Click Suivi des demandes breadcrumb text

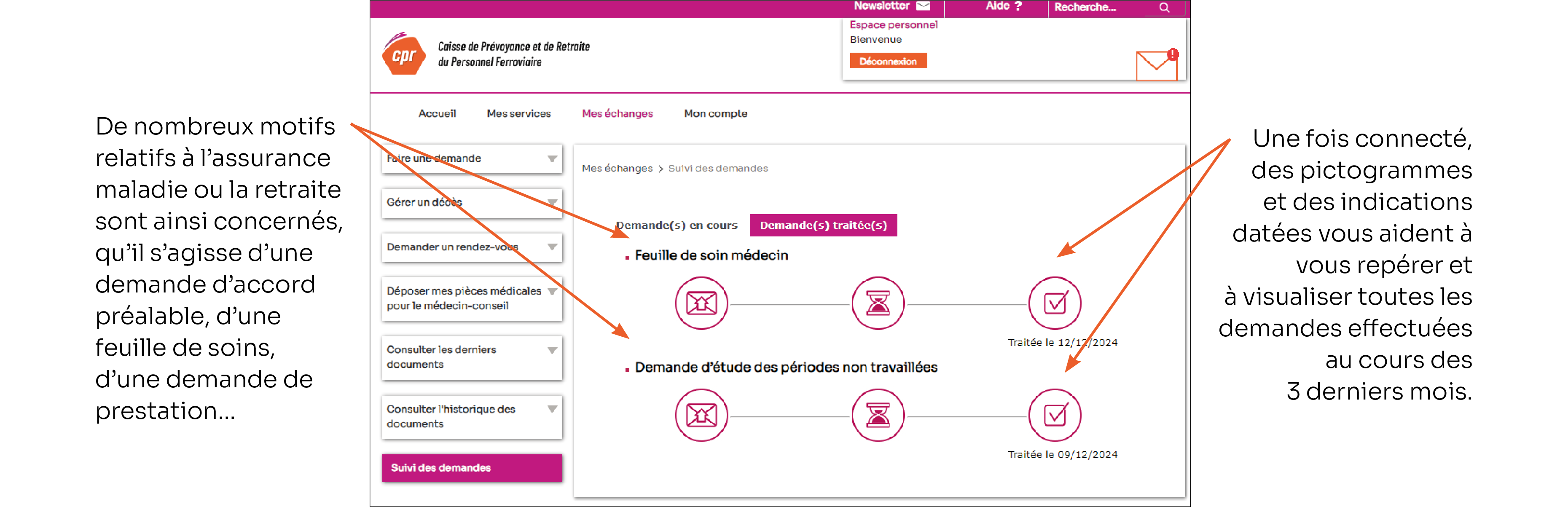tap(718, 169)
